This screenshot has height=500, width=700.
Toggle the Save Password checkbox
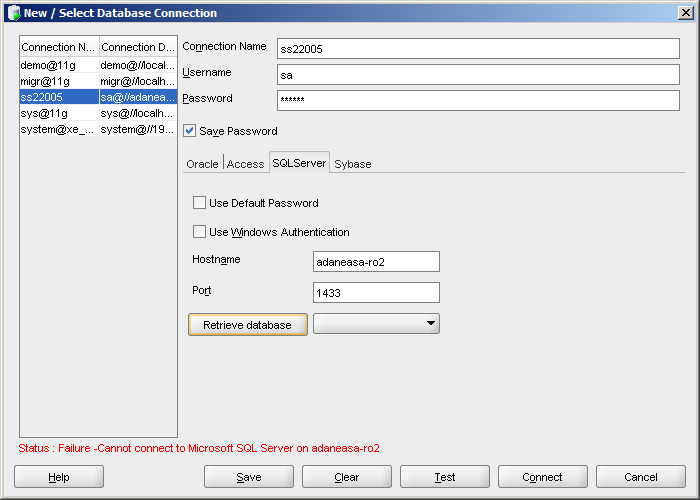point(190,131)
